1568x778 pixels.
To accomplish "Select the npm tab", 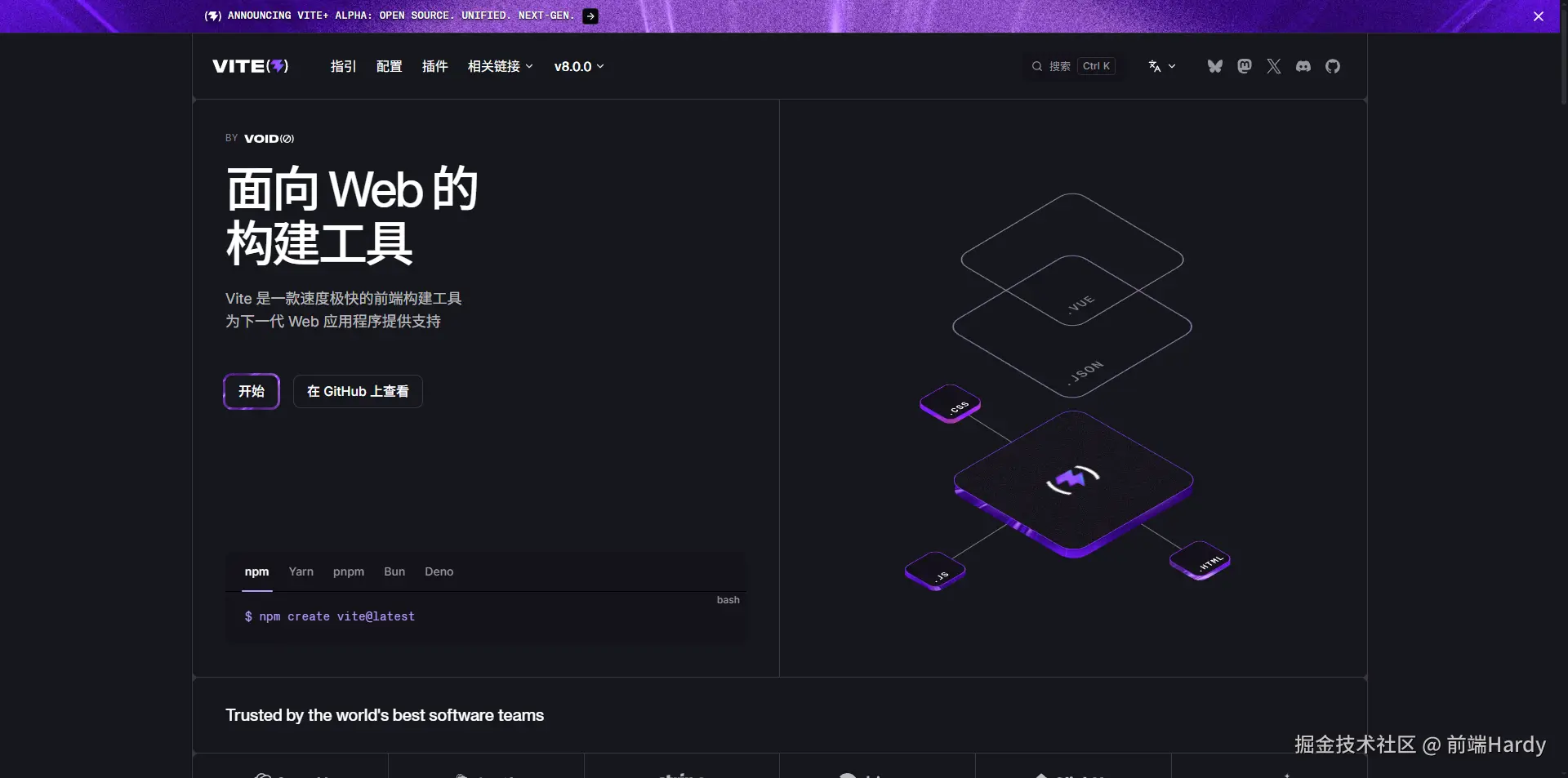I will tap(257, 571).
